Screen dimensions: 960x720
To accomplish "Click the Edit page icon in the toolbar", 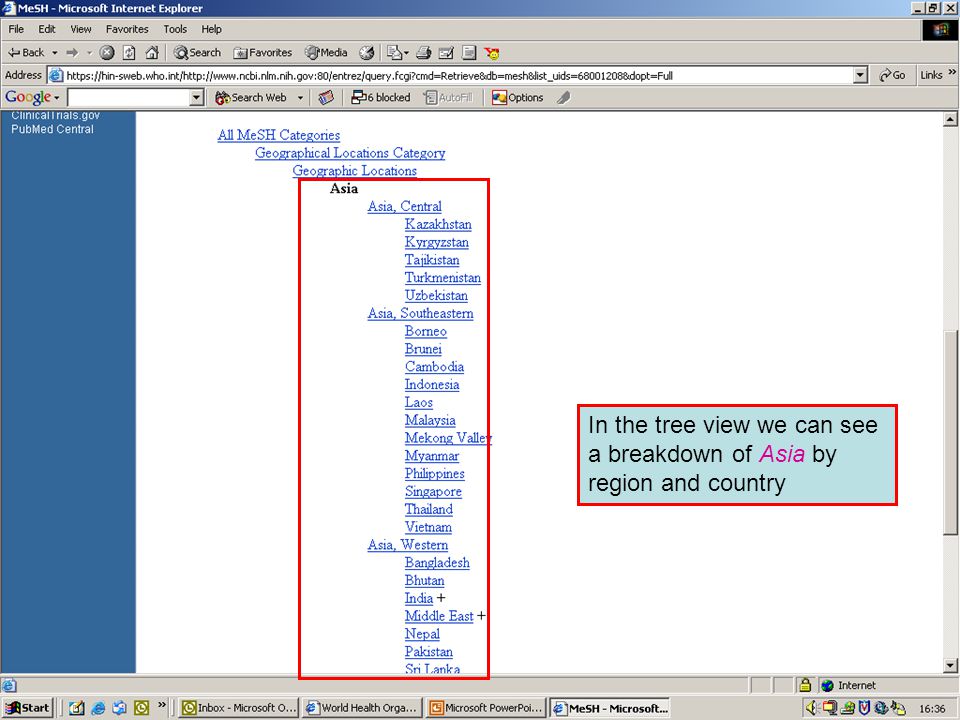I will 446,53.
